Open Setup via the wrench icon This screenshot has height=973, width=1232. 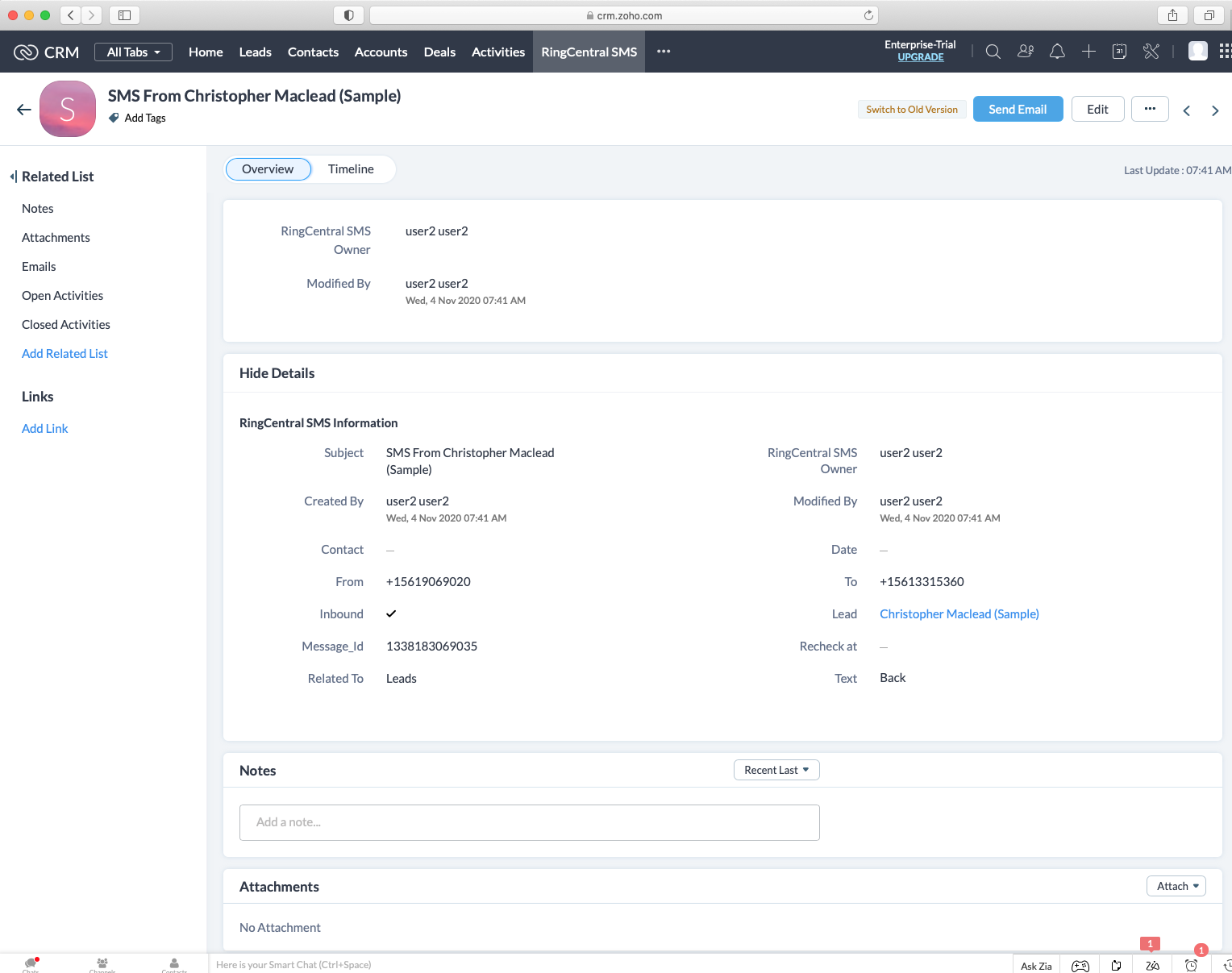pyautogui.click(x=1151, y=51)
